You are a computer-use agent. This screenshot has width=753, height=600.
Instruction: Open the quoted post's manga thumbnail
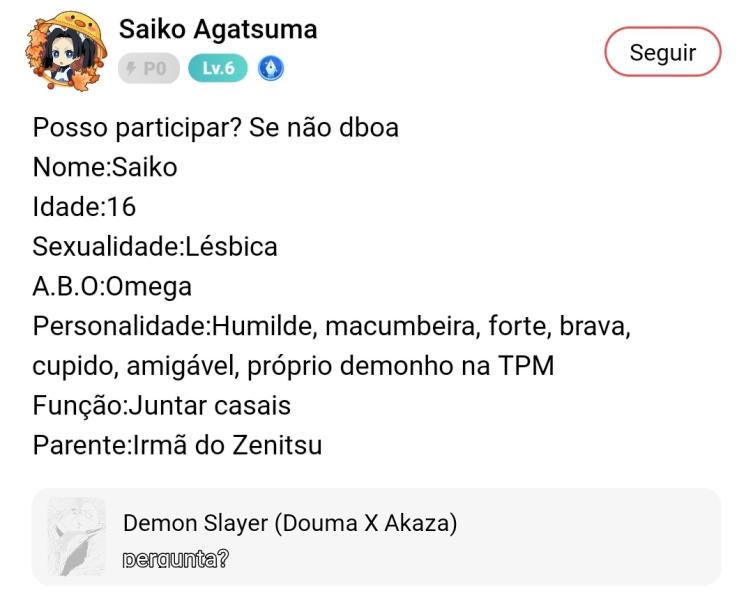coord(77,537)
